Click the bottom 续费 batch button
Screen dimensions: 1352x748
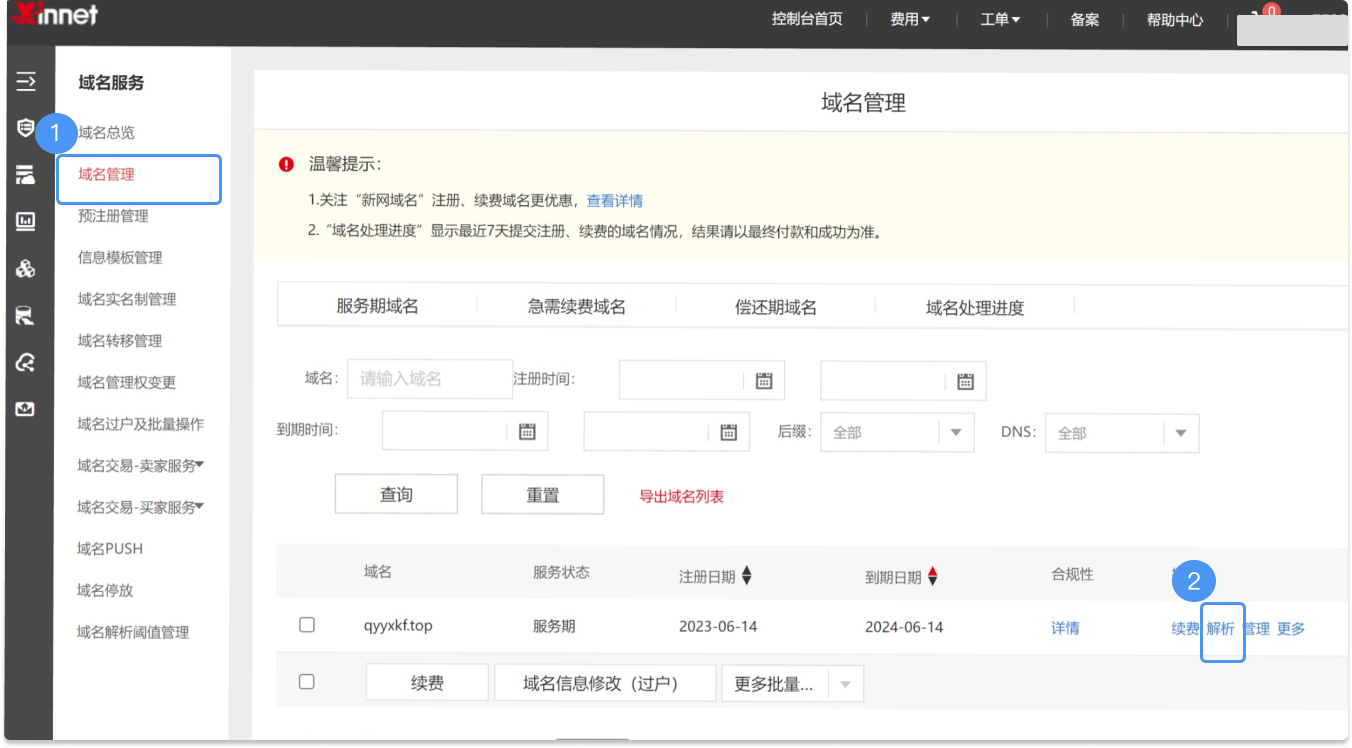coord(427,683)
